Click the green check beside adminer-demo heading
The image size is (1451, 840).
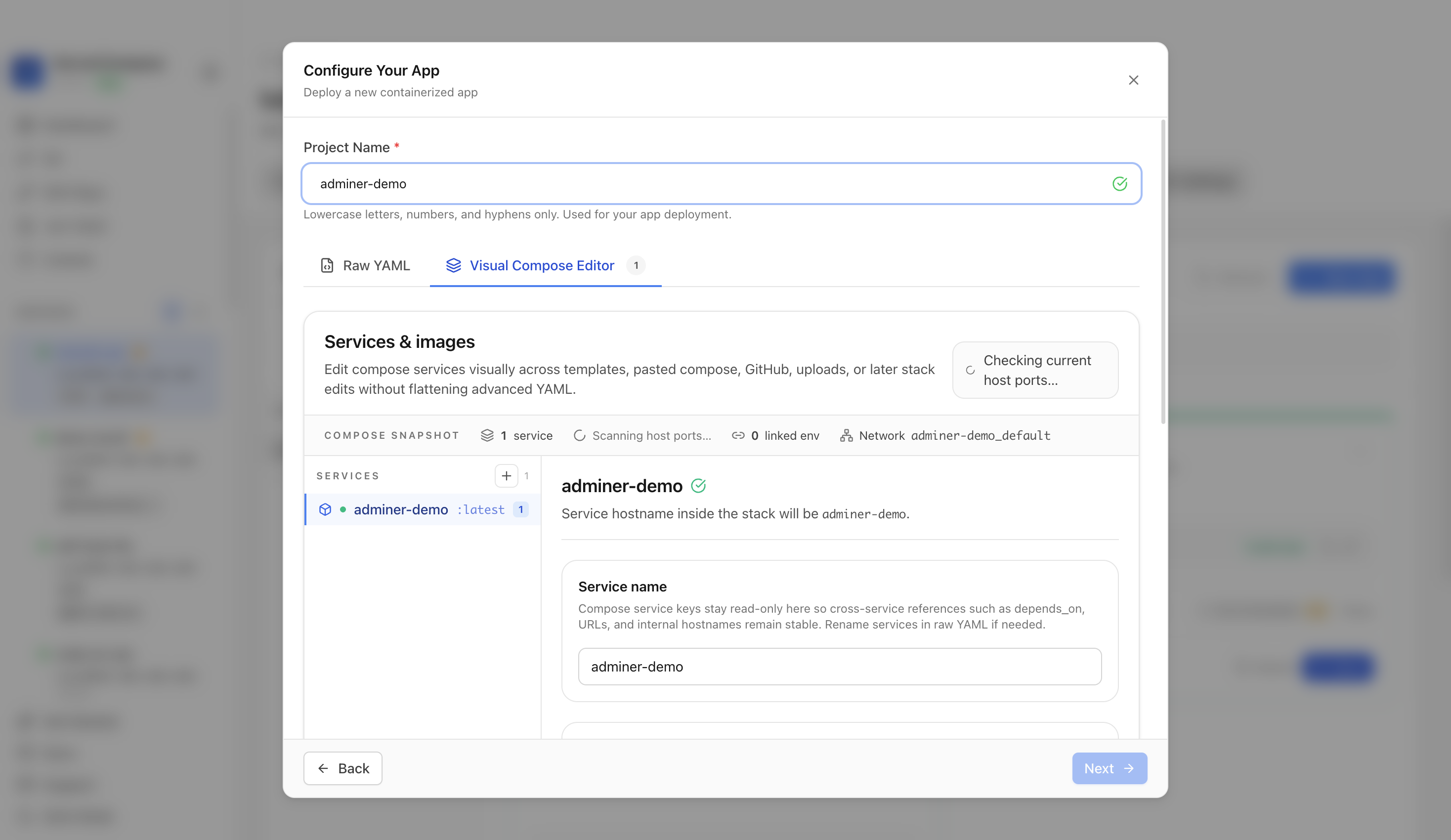698,486
